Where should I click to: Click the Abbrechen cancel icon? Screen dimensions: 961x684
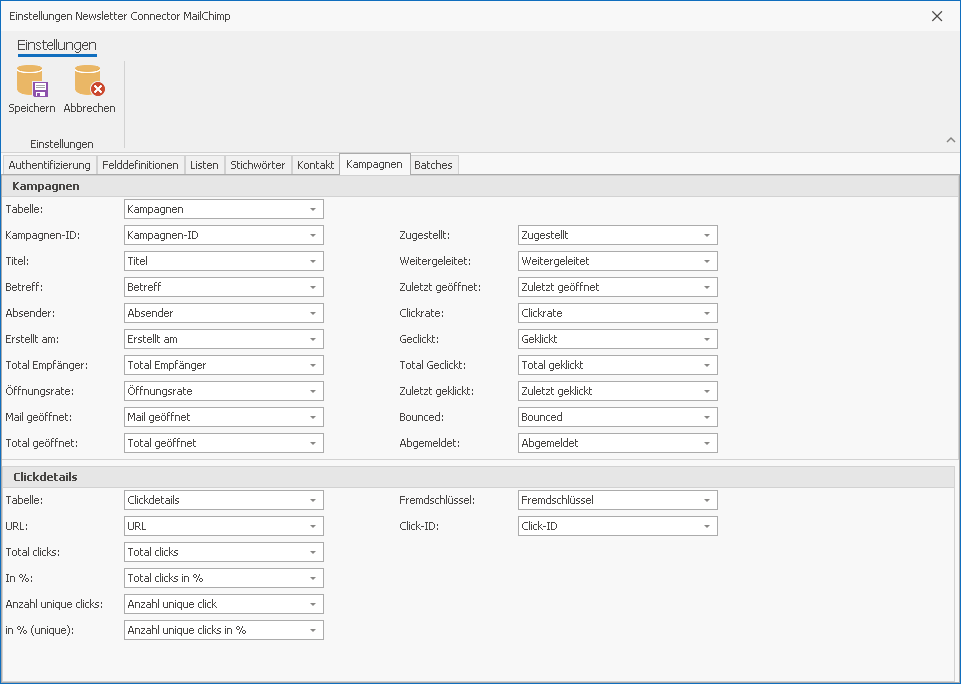pos(89,82)
